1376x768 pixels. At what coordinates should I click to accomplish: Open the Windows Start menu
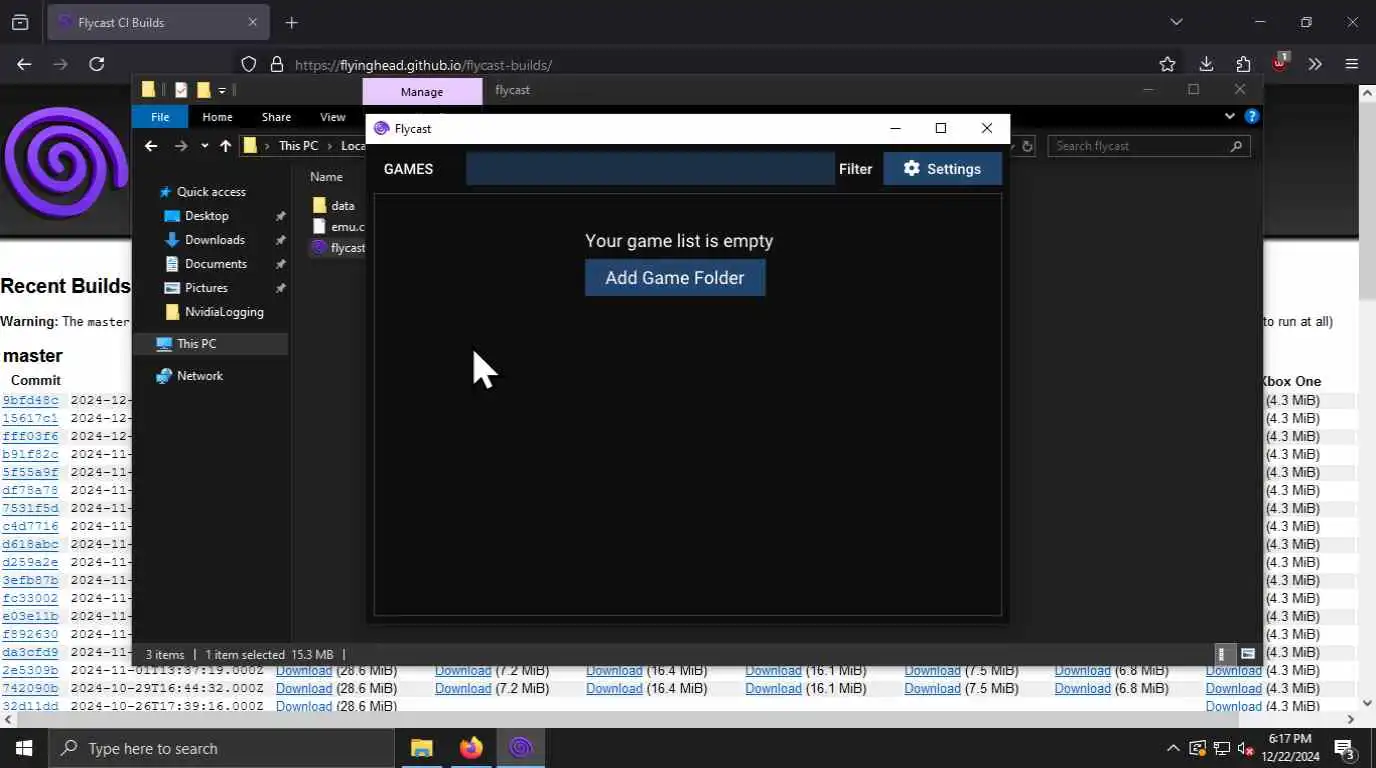click(24, 748)
